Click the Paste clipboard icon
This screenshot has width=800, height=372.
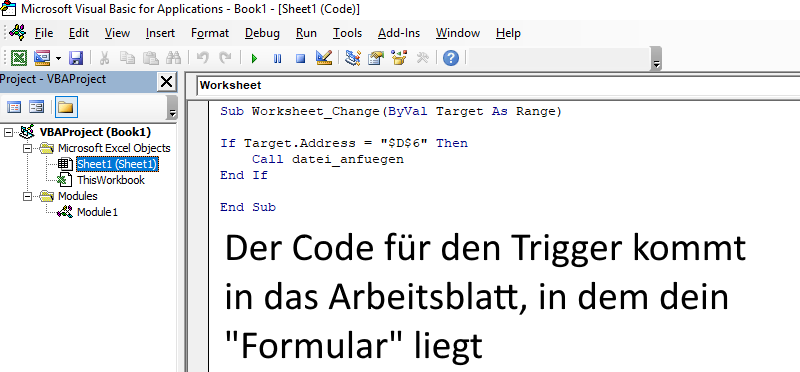150,58
